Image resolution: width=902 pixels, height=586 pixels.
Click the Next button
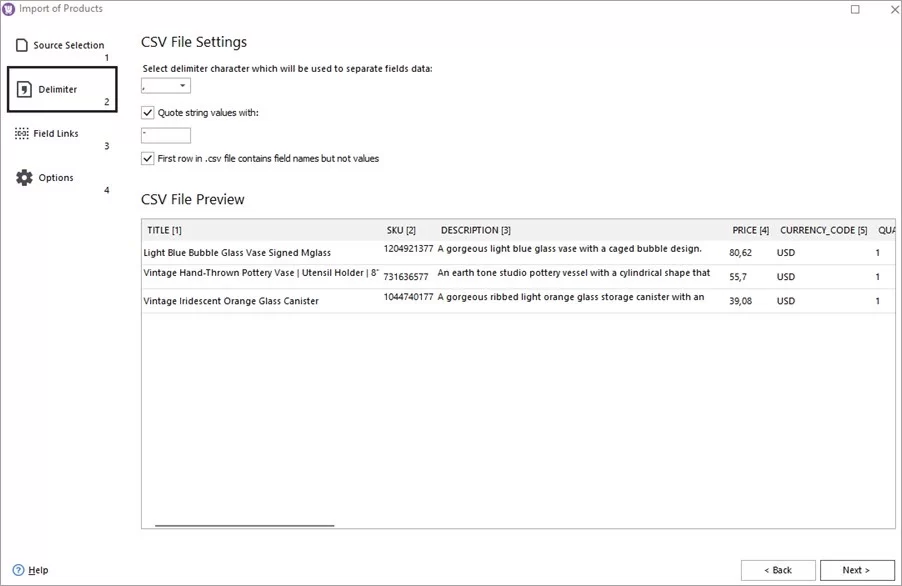(856, 569)
